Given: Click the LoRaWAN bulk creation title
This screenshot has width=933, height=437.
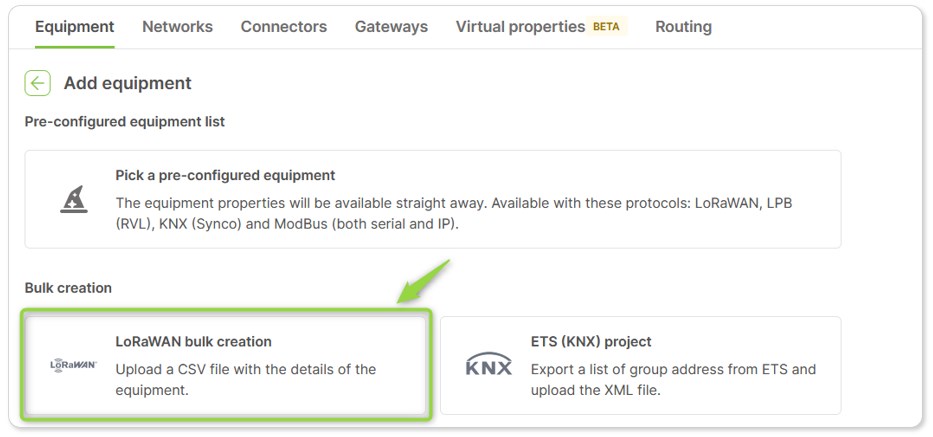Looking at the screenshot, I should (x=193, y=342).
